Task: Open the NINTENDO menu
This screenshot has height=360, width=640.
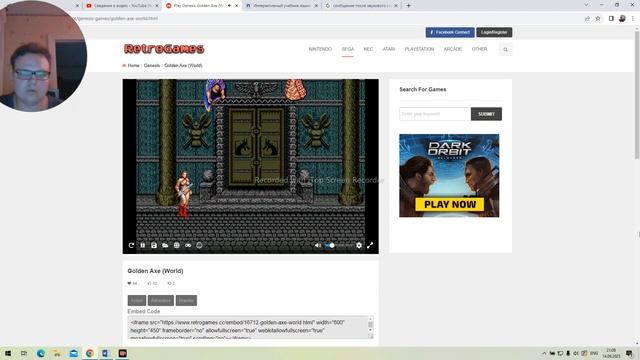Action: (320, 49)
